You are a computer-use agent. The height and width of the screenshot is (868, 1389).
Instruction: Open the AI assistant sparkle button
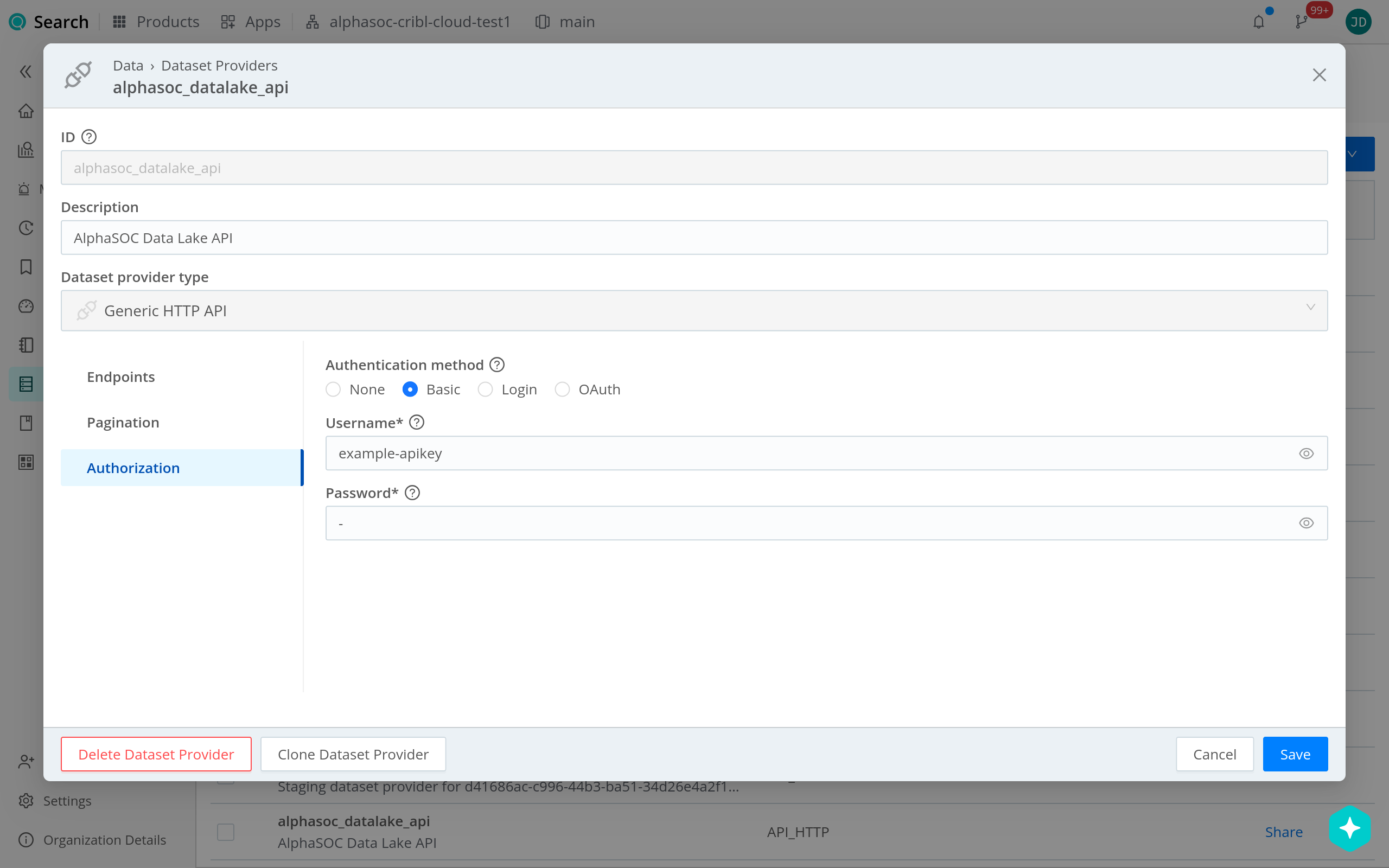[x=1349, y=828]
